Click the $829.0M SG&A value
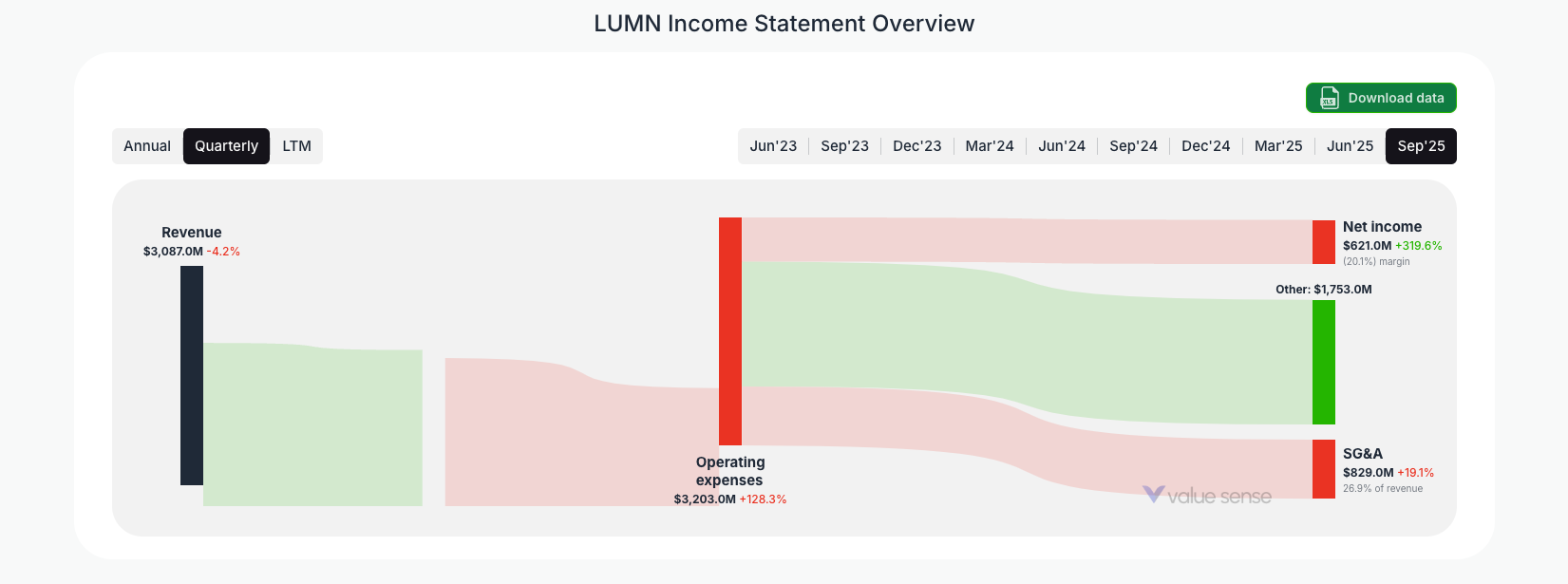The width and height of the screenshot is (1568, 584). (x=1368, y=473)
